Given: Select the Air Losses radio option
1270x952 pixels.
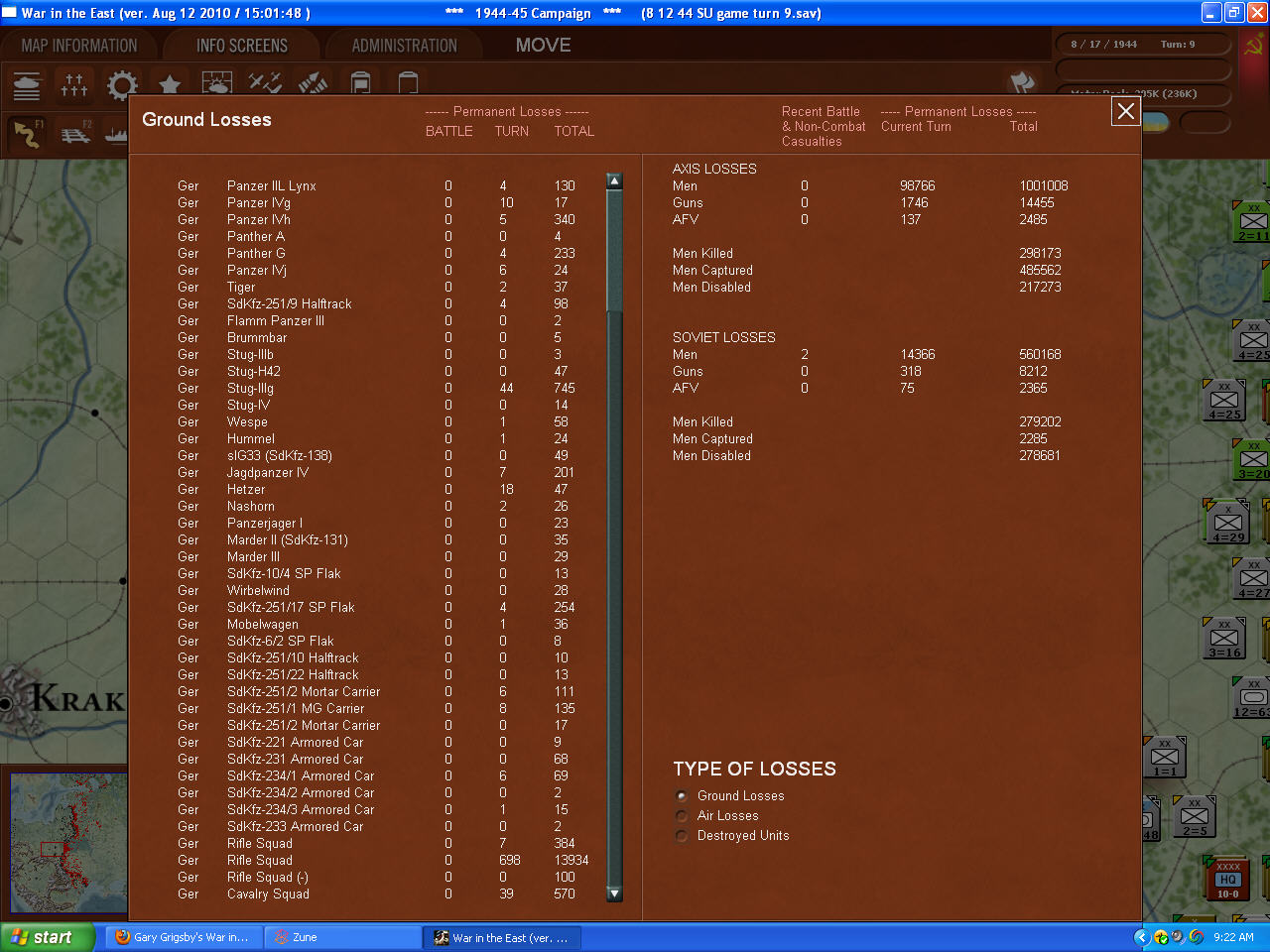Looking at the screenshot, I should point(682,816).
